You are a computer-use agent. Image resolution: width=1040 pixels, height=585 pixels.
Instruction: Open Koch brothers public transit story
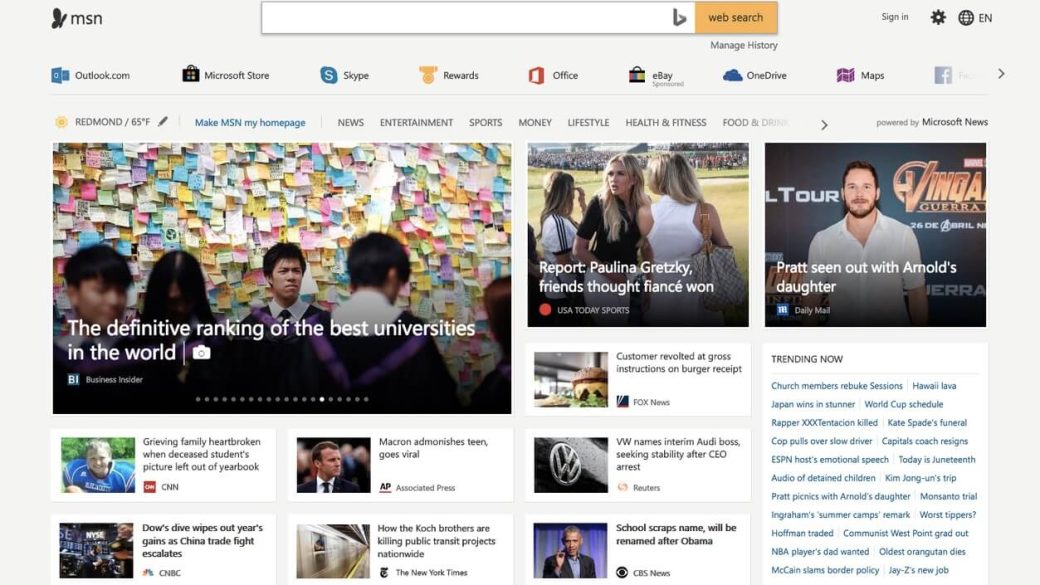pyautogui.click(x=401, y=550)
